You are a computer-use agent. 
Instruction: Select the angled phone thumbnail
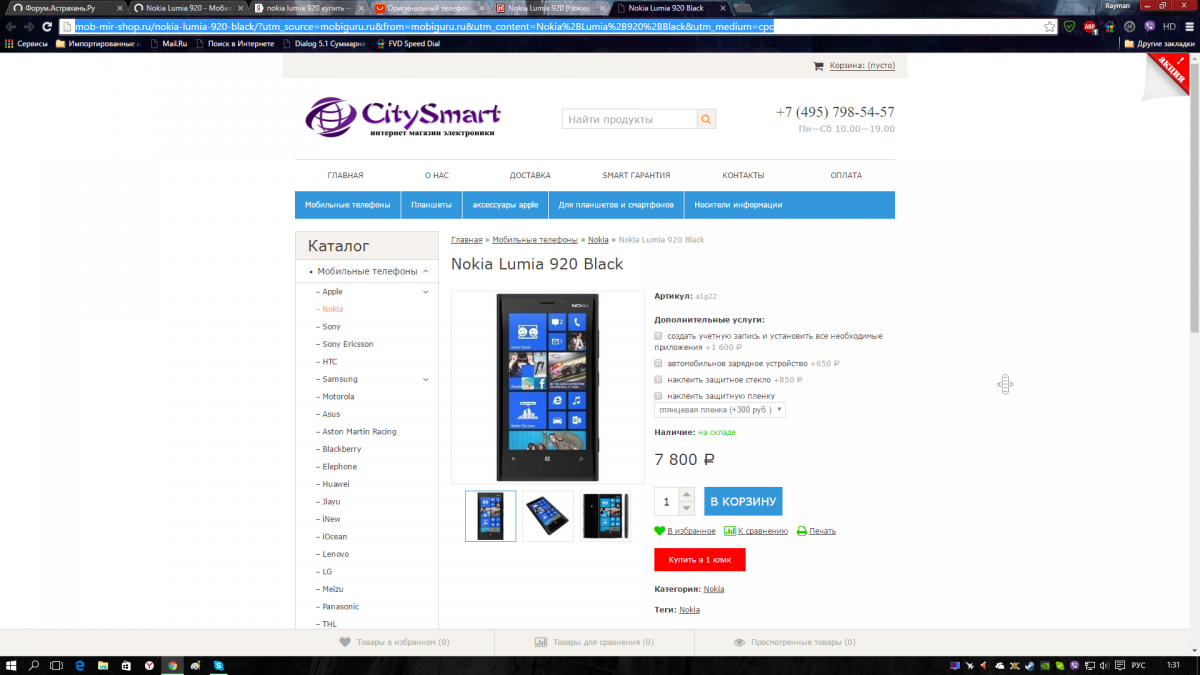(x=548, y=516)
